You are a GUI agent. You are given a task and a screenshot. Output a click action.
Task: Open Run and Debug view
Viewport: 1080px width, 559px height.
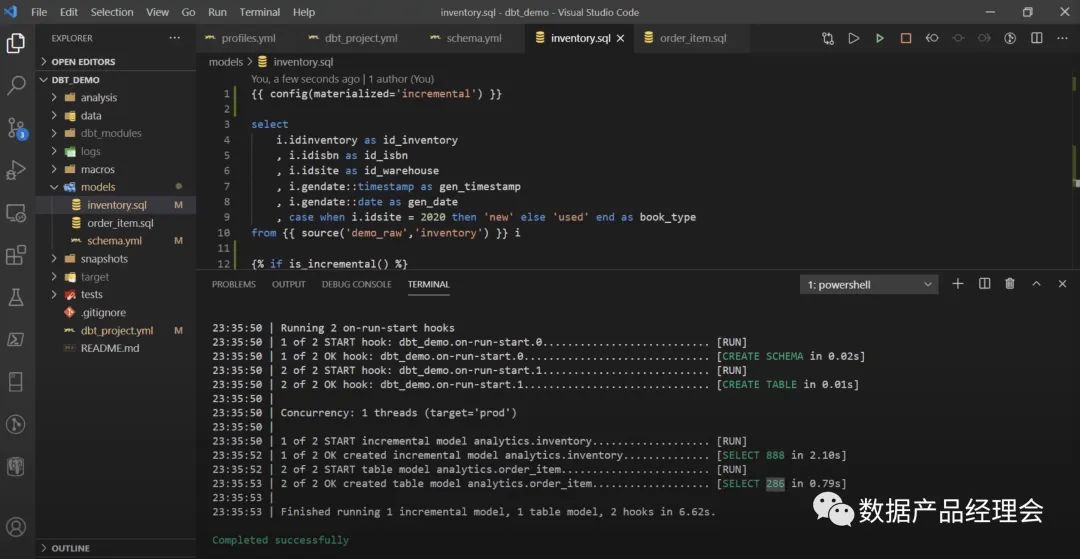pyautogui.click(x=16, y=170)
